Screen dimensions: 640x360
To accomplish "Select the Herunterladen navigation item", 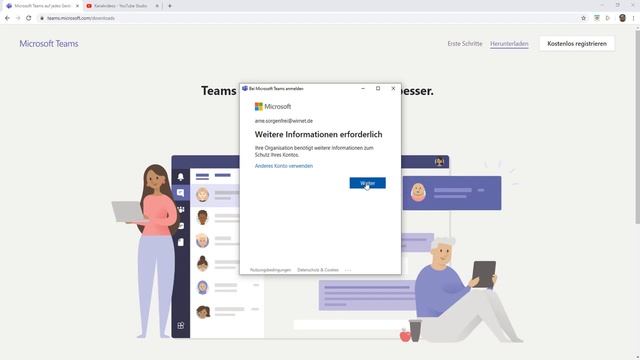I will click(509, 44).
